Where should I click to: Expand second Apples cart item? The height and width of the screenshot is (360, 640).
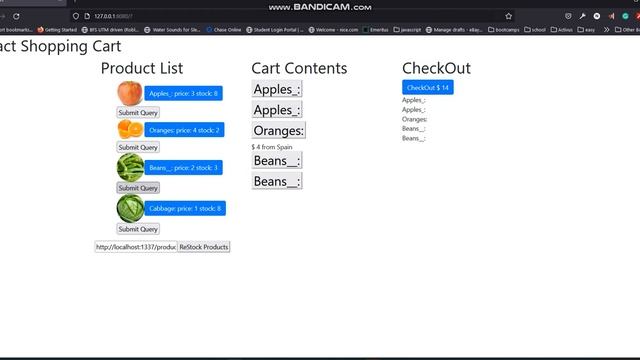[277, 110]
